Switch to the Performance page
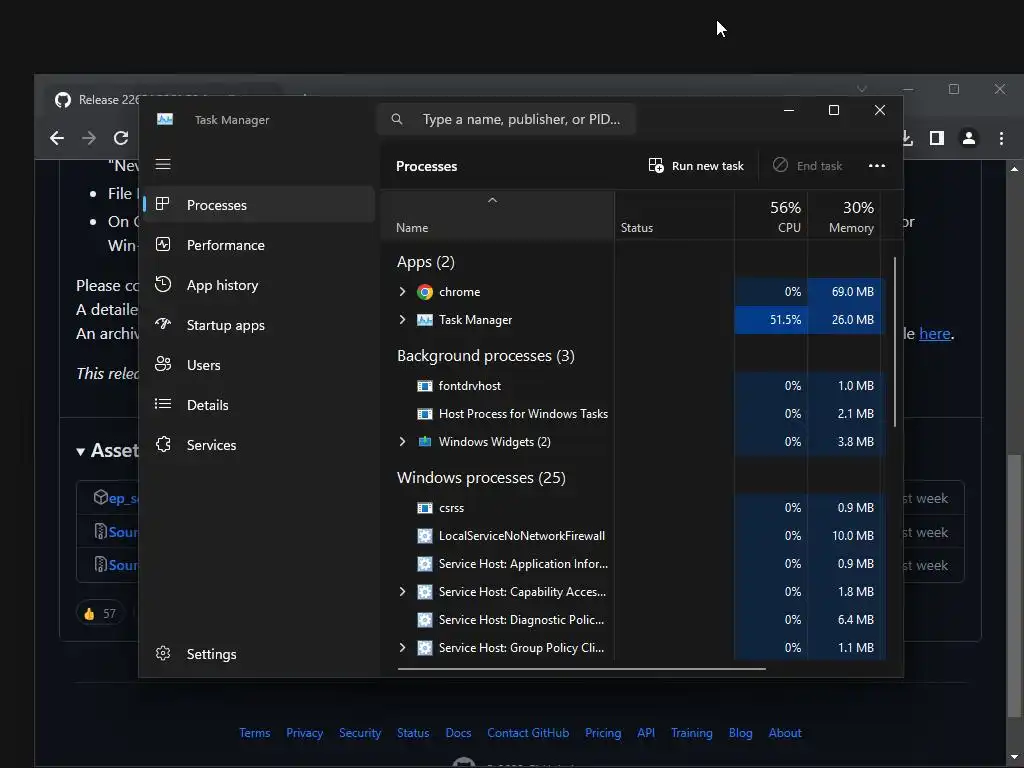Screen dimensions: 1024x768 click(x=259, y=245)
